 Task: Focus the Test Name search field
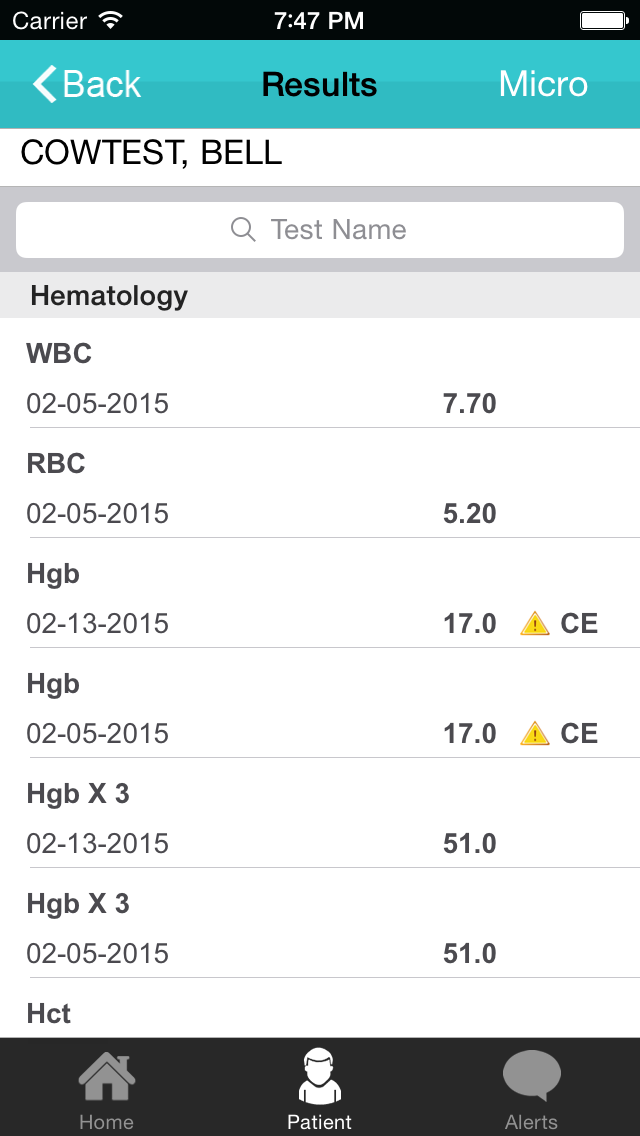click(x=320, y=230)
